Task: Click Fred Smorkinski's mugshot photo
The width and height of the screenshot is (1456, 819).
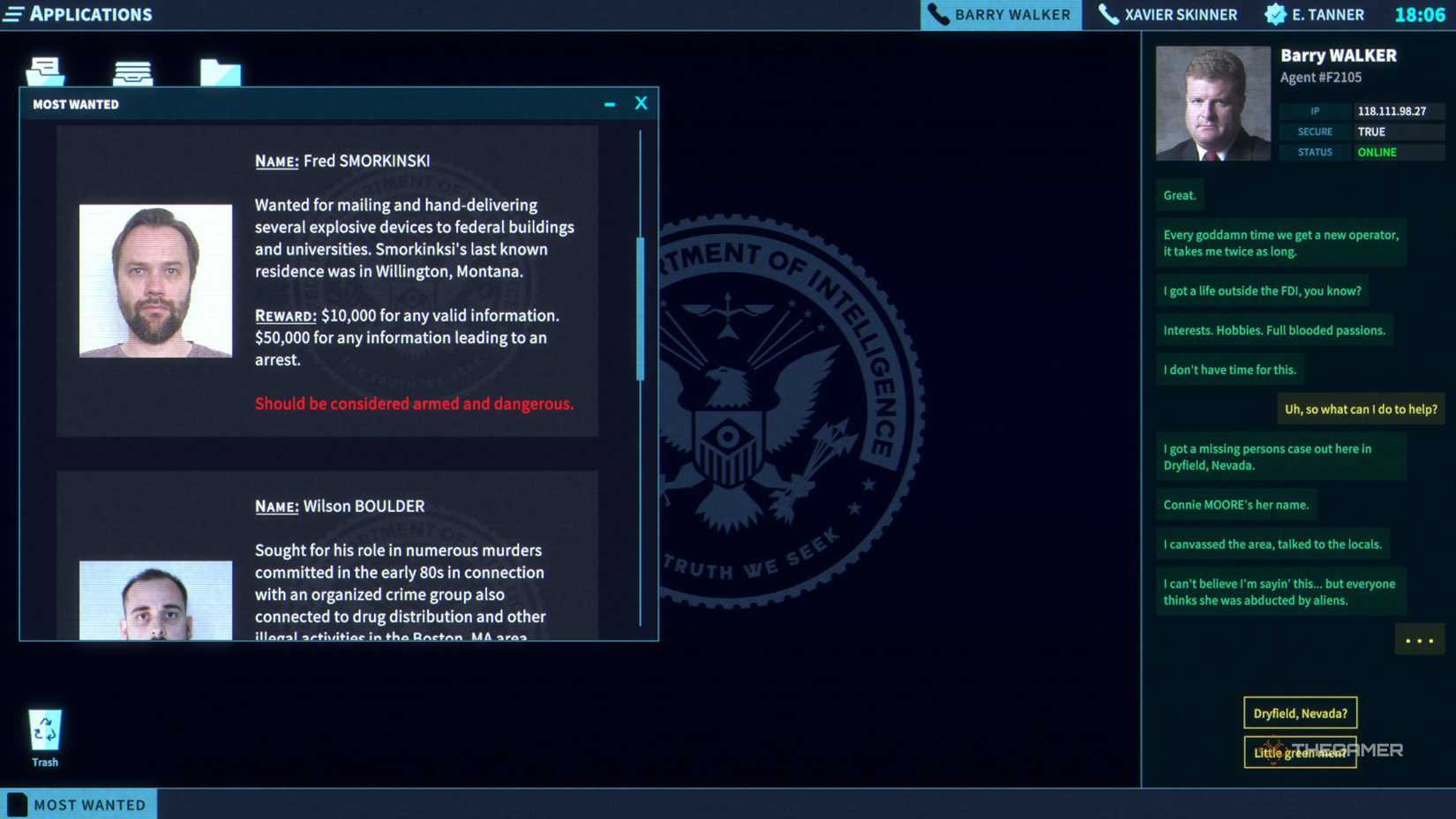Action: coord(155,281)
